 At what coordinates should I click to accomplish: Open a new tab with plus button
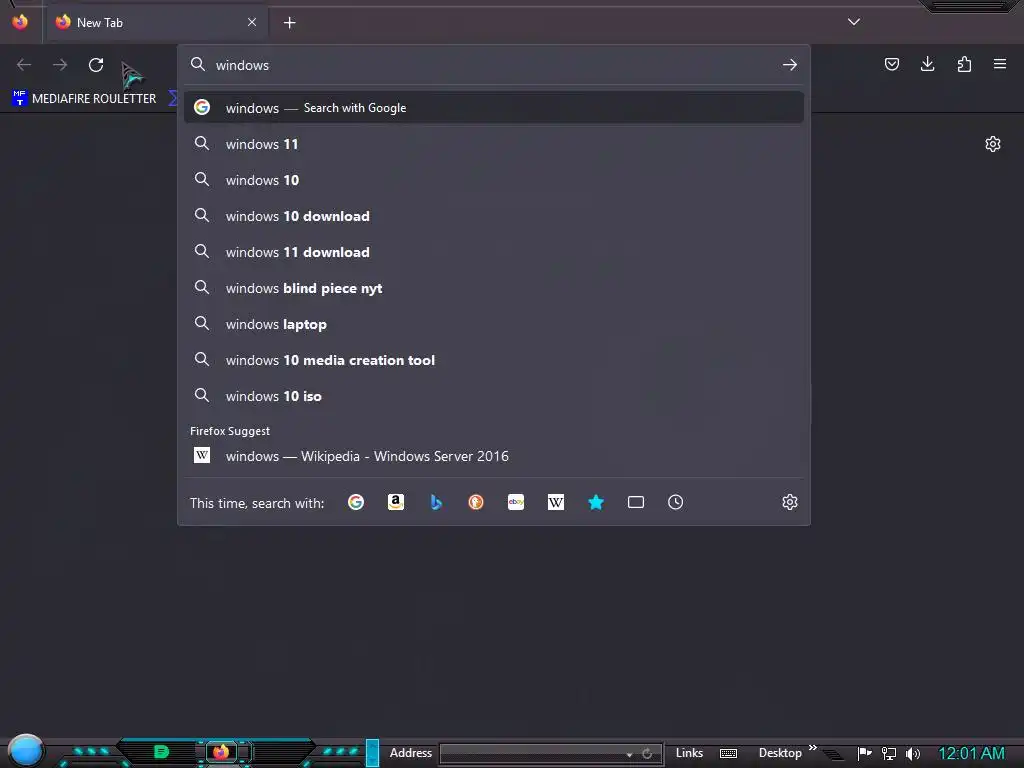(289, 23)
